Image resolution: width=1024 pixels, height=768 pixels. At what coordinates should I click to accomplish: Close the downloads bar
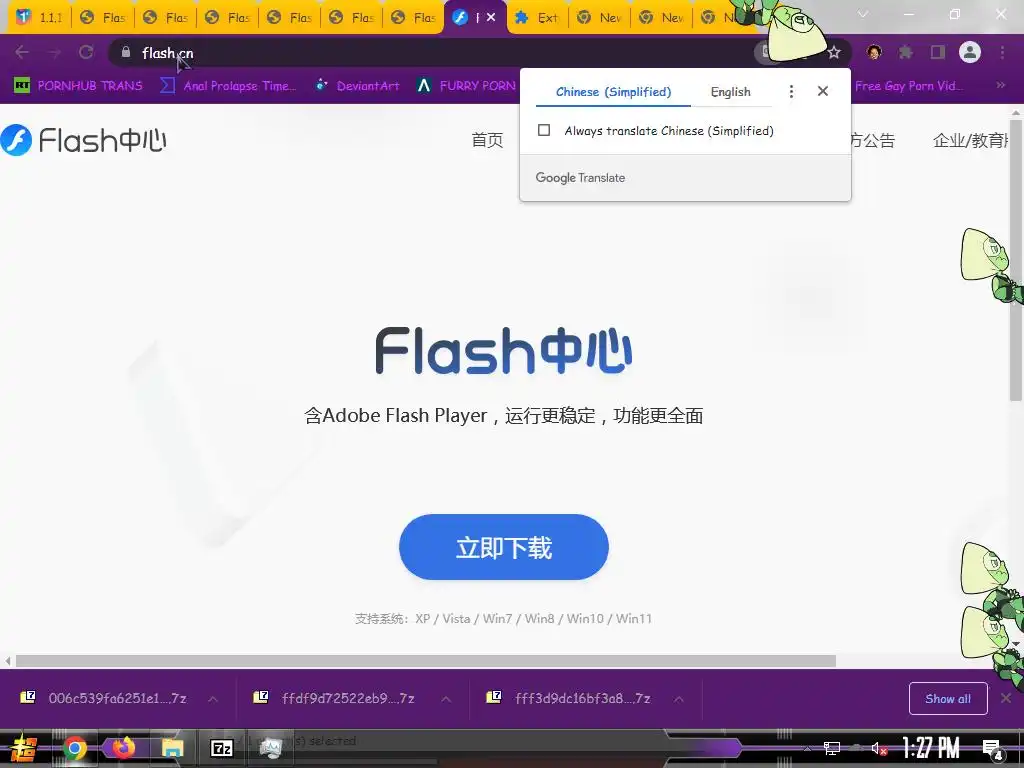pos(1006,698)
